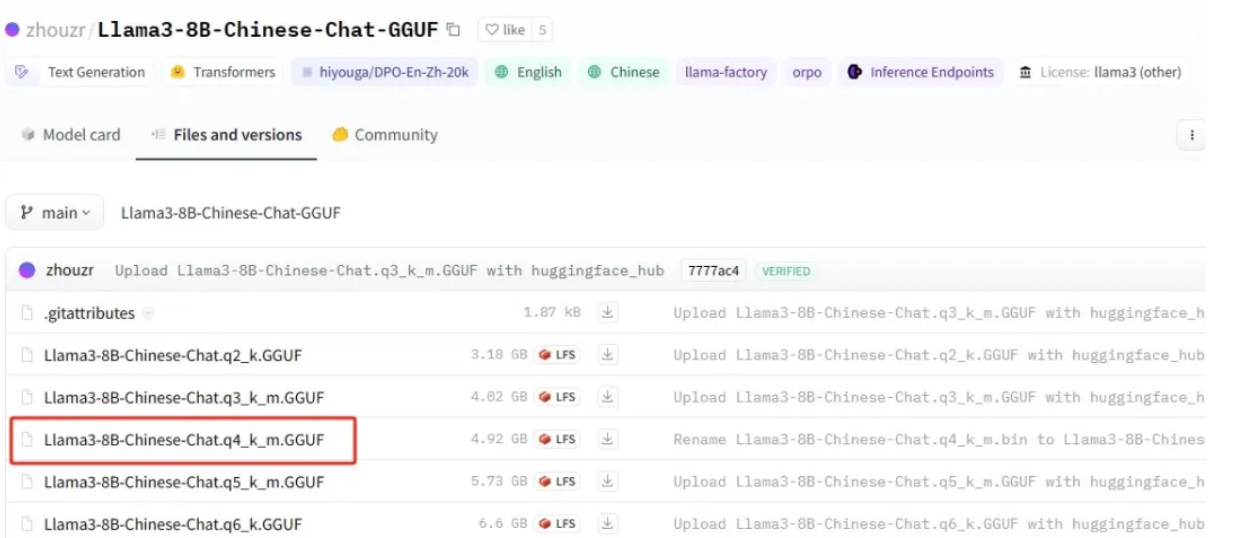Viewport: 1240px width, 538px height.
Task: Click the LFS badge for q2_k file
Action: [558, 355]
